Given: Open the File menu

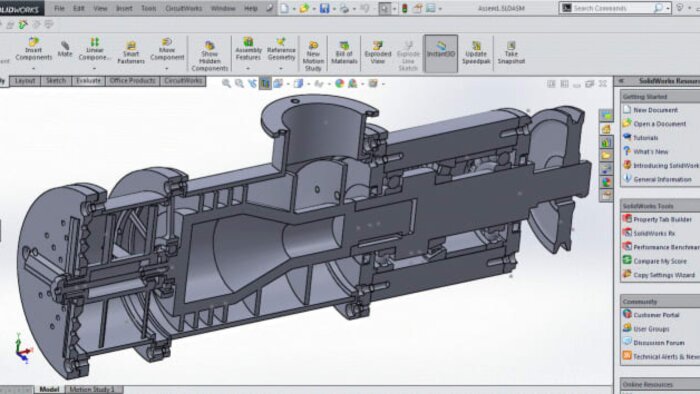Looking at the screenshot, I should pyautogui.click(x=59, y=8).
